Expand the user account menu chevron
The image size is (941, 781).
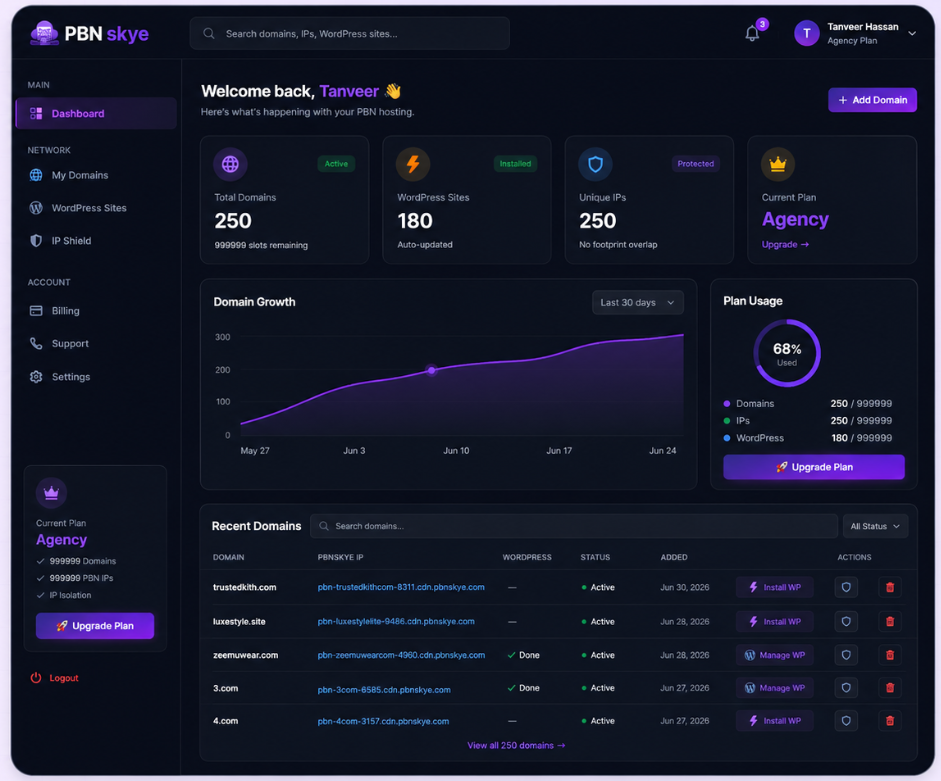(912, 34)
